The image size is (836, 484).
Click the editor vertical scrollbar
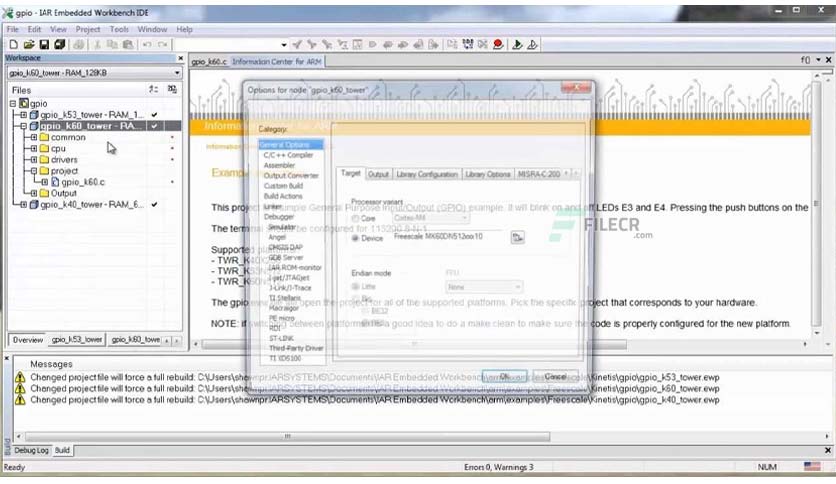pos(816,204)
